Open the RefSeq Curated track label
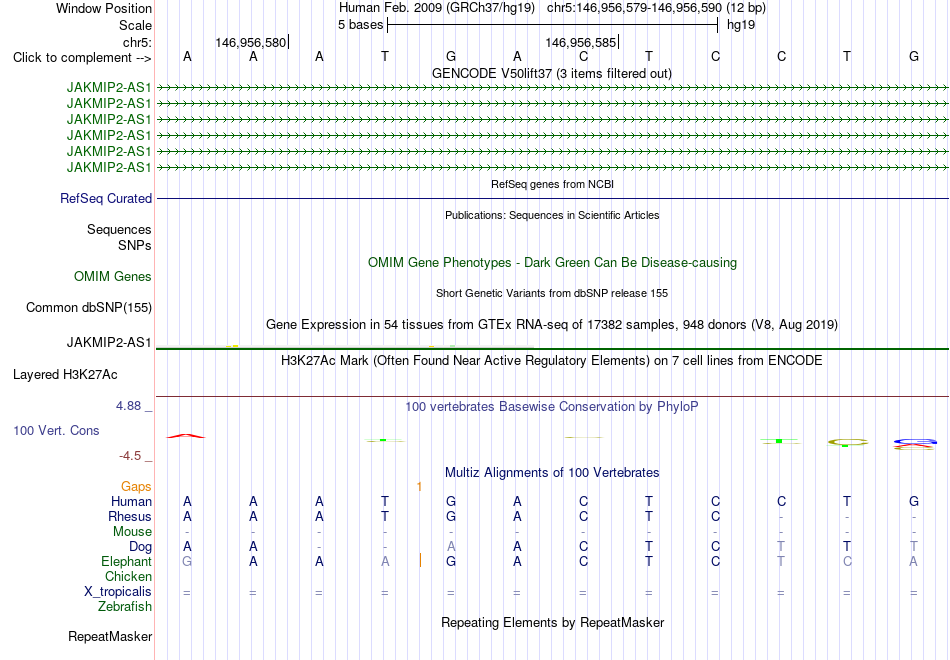 coord(106,198)
